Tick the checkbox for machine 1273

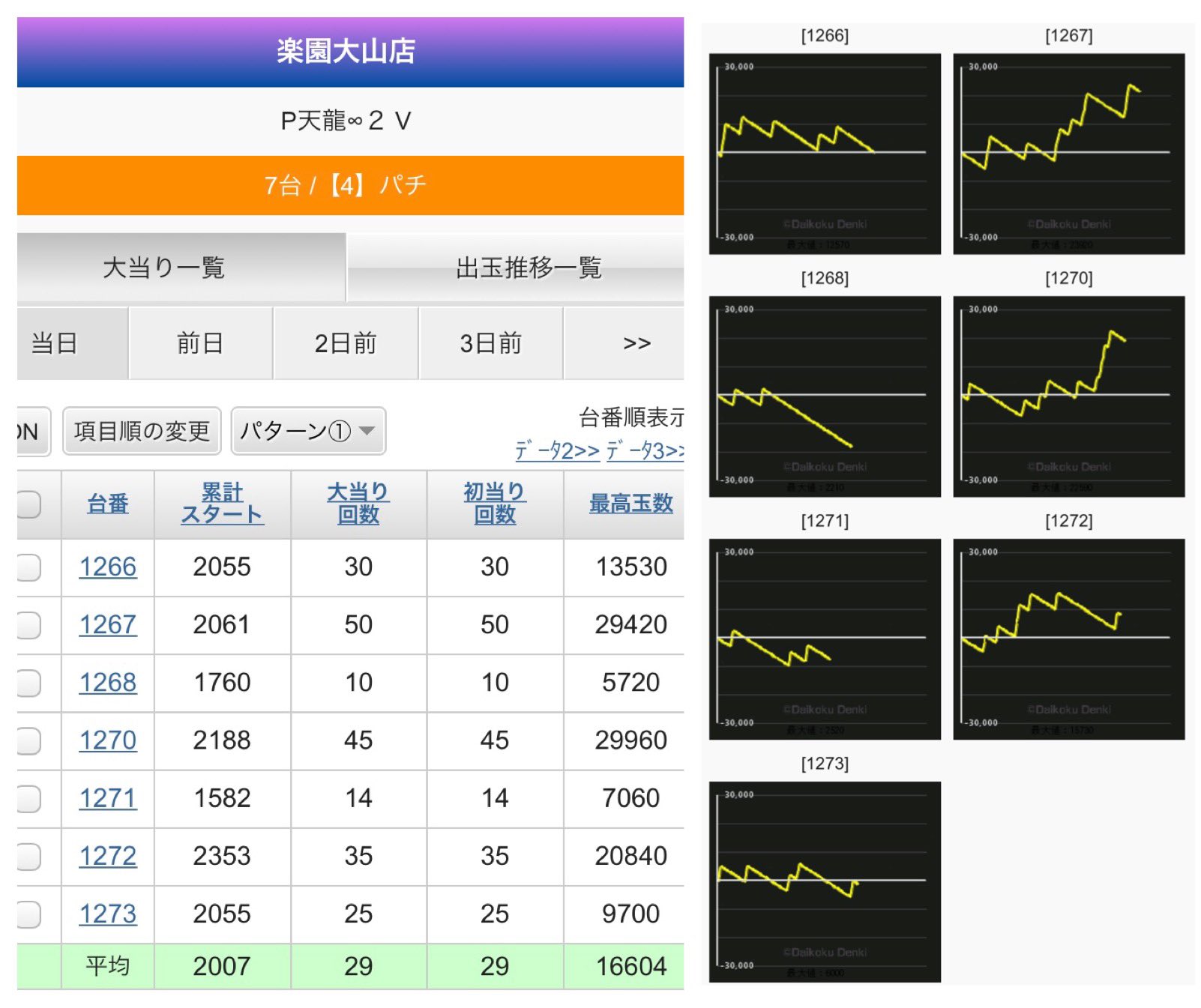coord(28,914)
